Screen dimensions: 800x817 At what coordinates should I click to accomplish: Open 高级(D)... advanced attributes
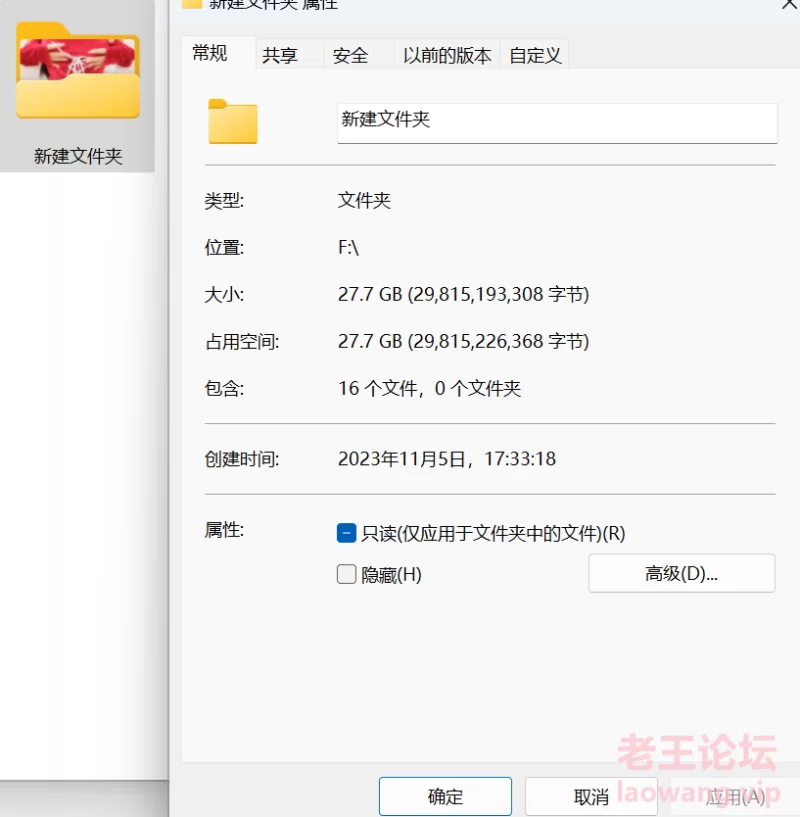click(682, 573)
